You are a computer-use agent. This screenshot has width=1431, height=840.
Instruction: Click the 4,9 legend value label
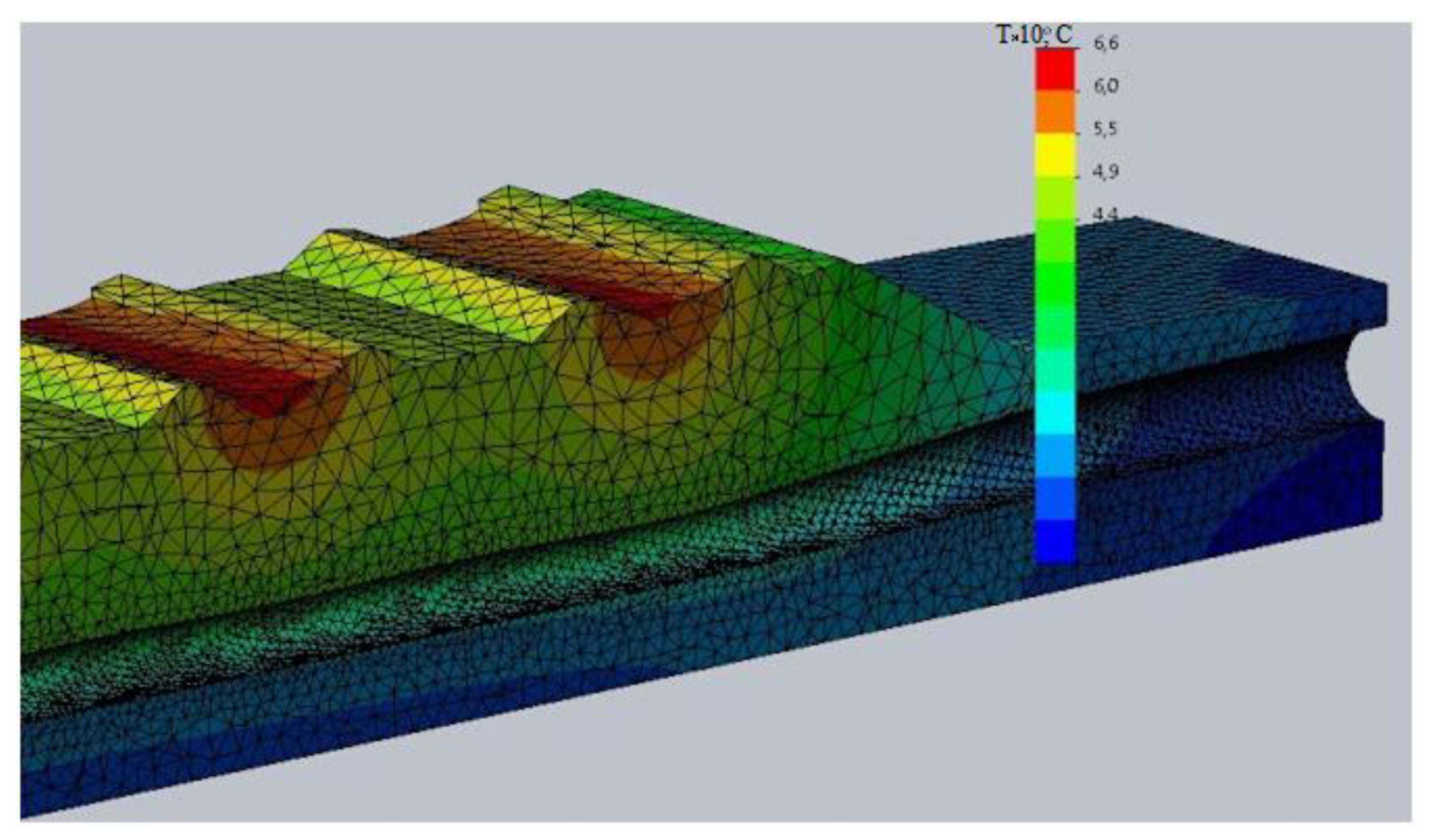[1105, 172]
